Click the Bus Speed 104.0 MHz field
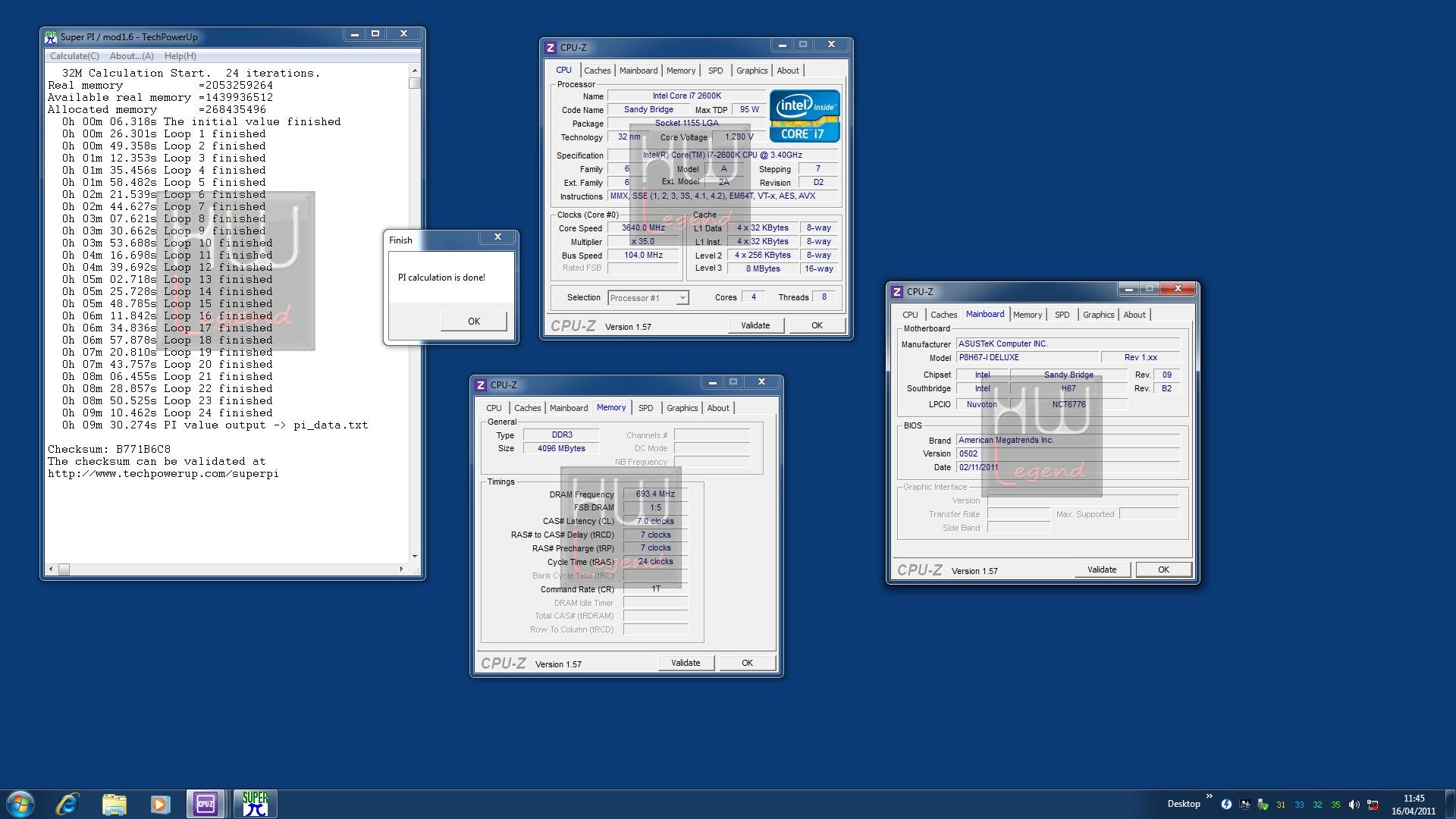Screen dimensions: 1456x819 643,256
